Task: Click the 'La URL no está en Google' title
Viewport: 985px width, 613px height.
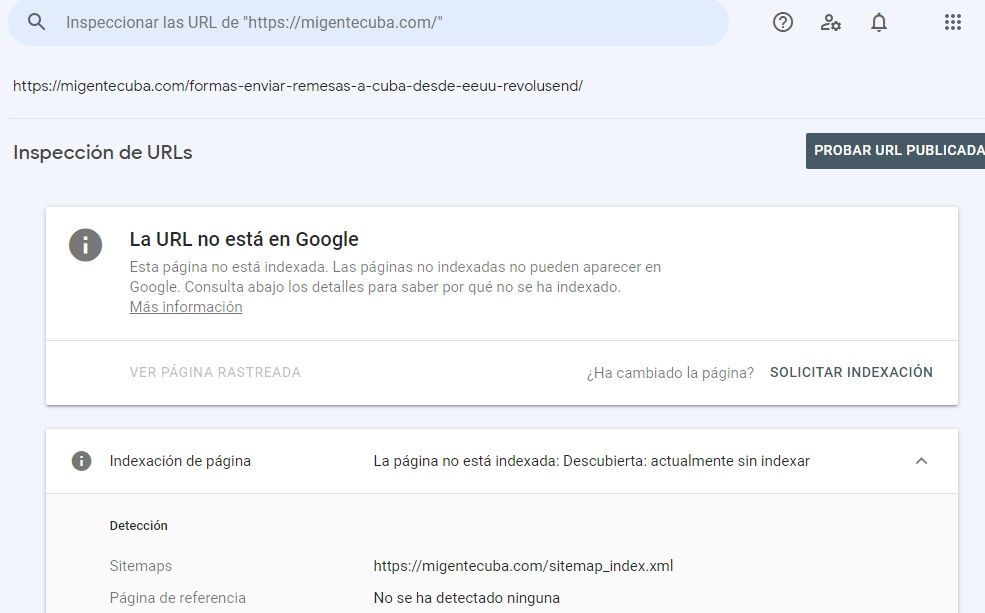Action: 244,239
